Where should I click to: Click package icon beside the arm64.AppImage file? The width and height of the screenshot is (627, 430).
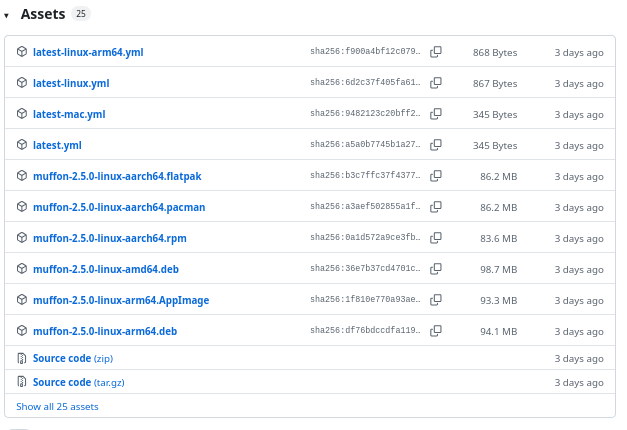[x=22, y=300]
